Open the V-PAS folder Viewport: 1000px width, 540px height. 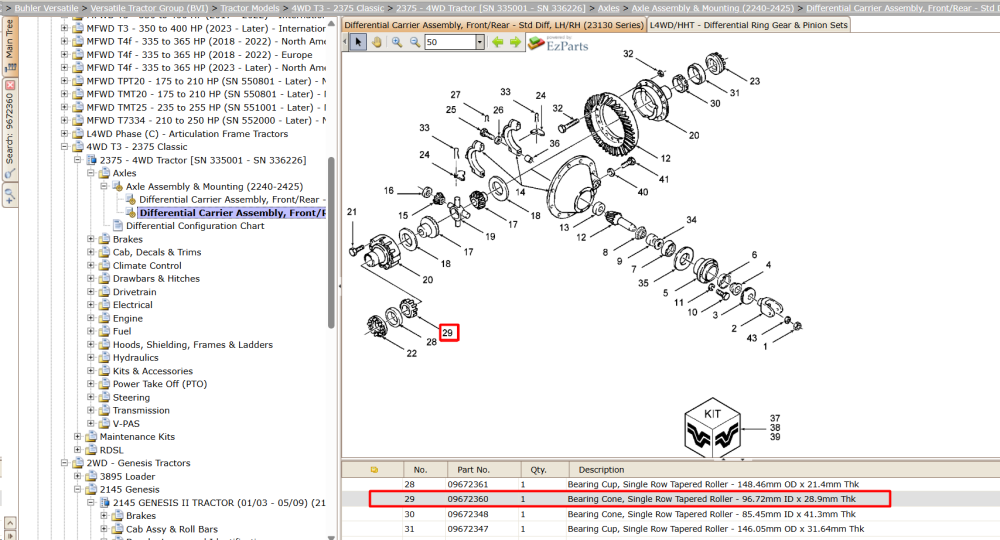tap(126, 423)
